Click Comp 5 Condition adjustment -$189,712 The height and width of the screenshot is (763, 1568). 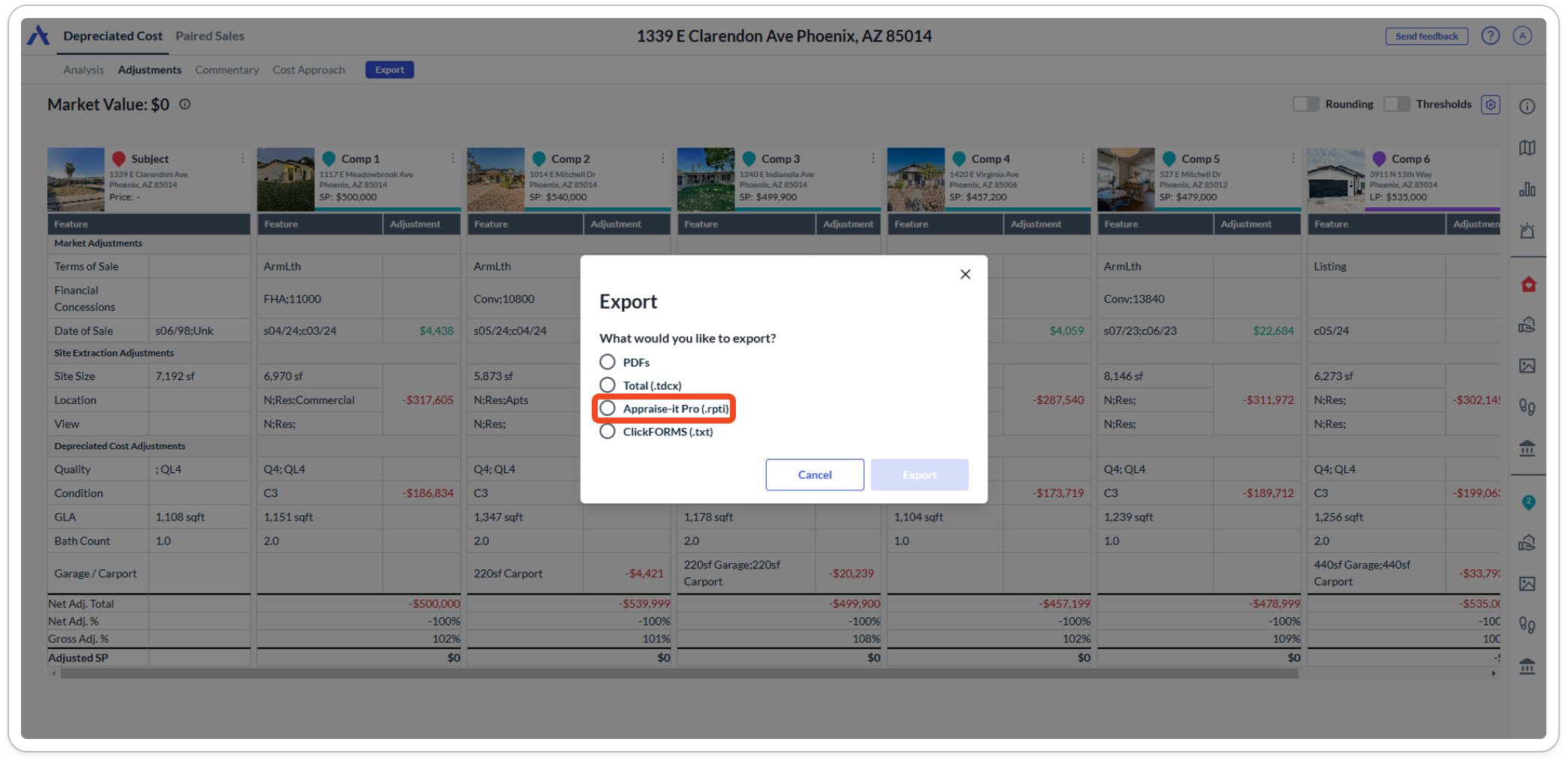click(1268, 493)
